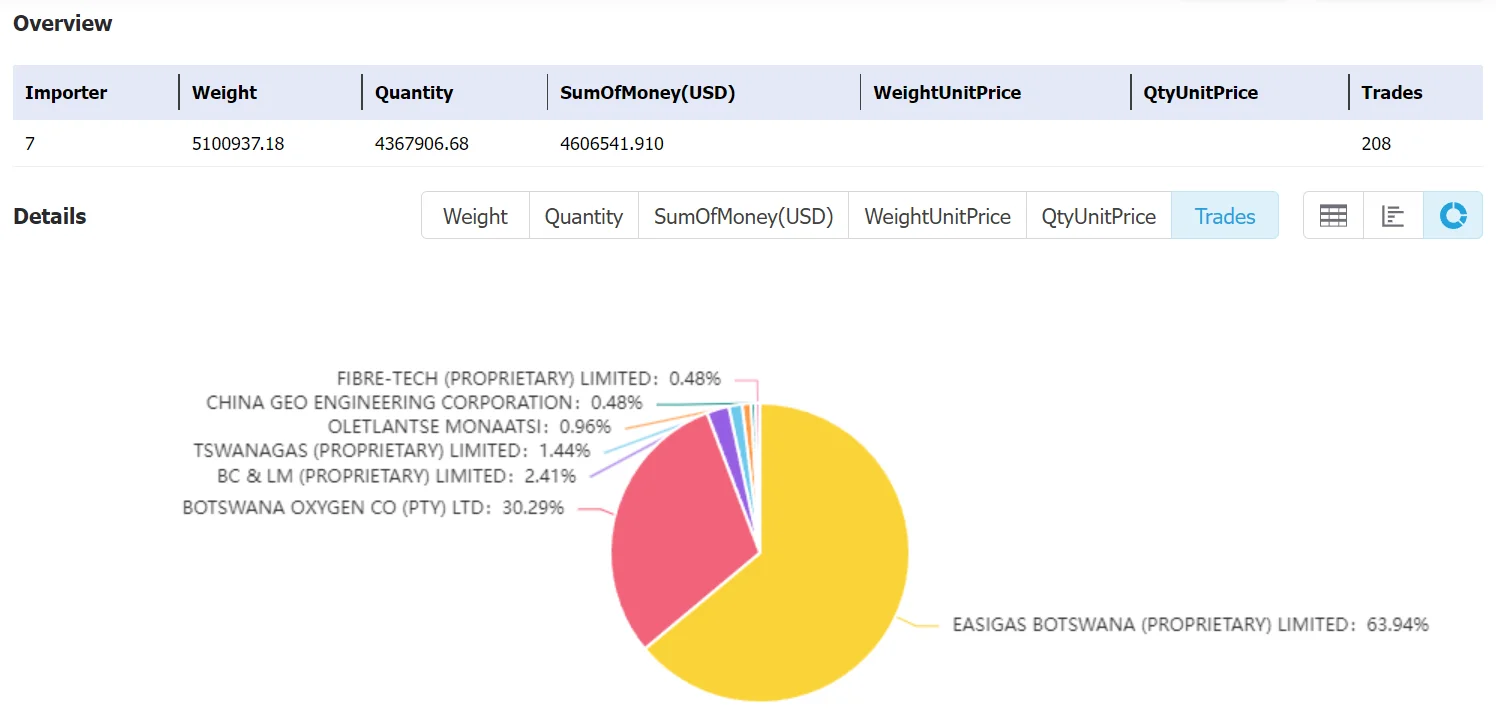
Task: Click the Overview heading
Action: [x=63, y=23]
